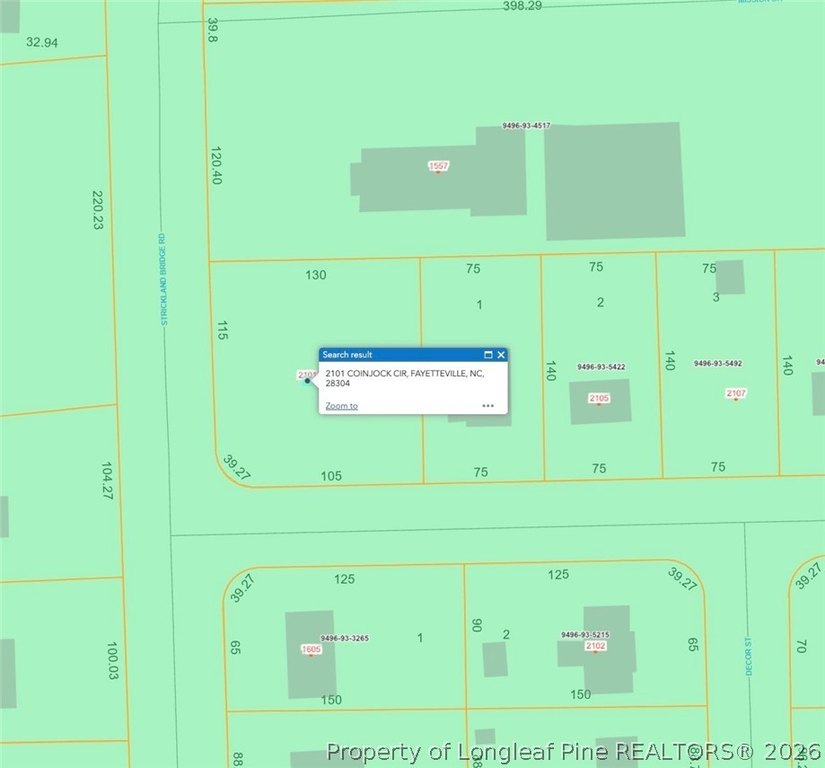Click parcel ID label 9496-93-5422

click(601, 367)
